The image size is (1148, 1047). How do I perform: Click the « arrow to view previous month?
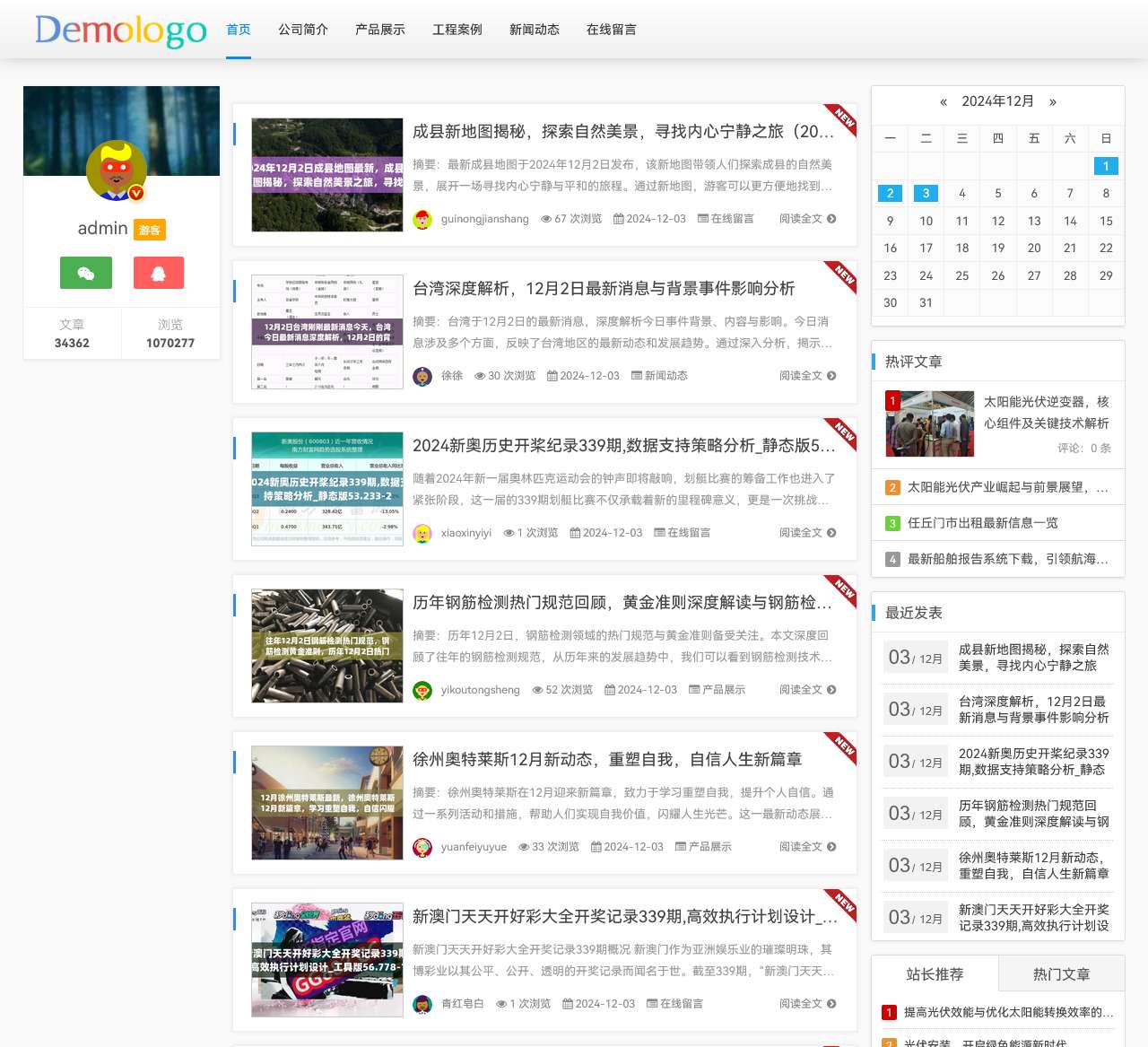(943, 102)
